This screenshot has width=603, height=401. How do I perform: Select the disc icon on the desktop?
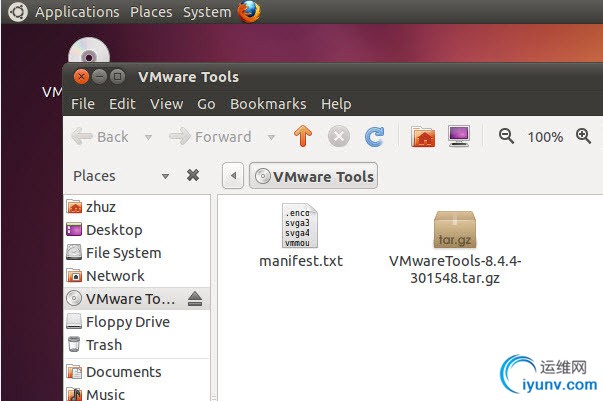tap(89, 52)
